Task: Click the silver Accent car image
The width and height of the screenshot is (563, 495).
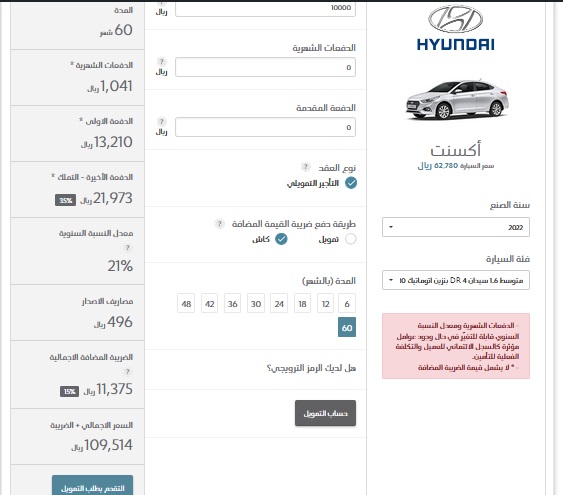Action: coord(457,100)
